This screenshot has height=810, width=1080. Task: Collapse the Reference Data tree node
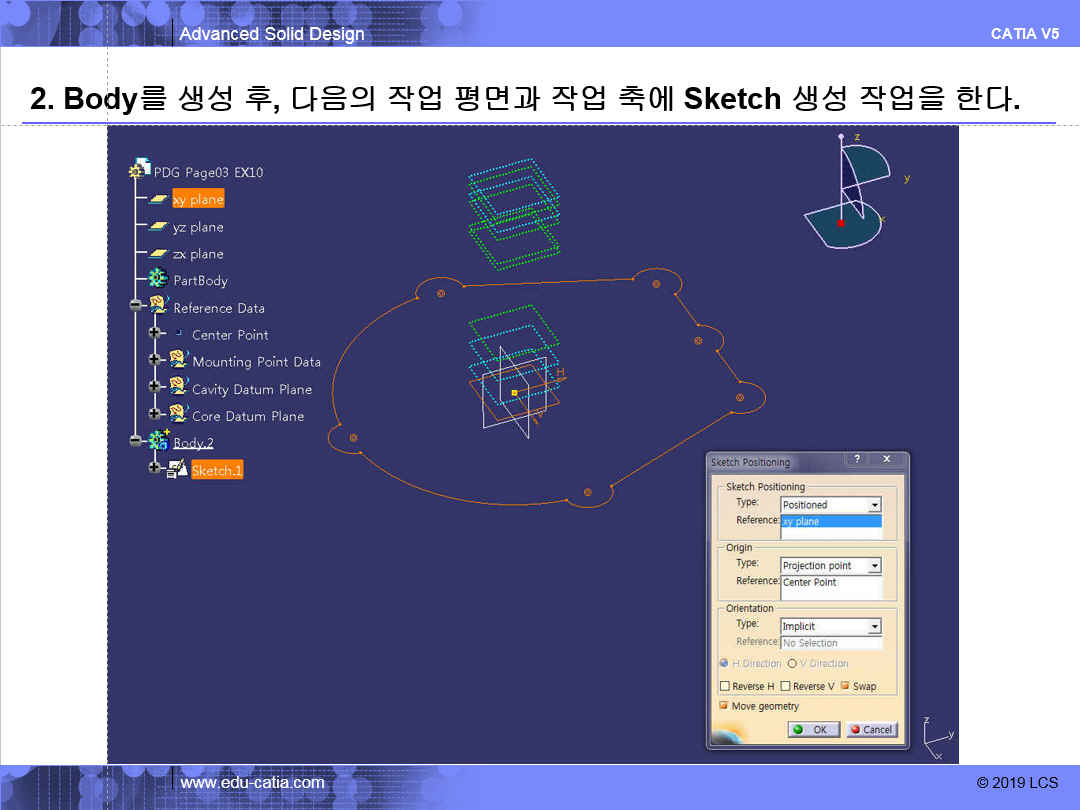click(136, 307)
